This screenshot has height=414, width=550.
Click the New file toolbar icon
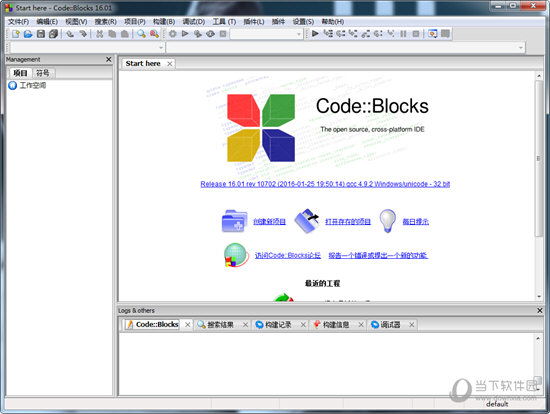coord(15,34)
